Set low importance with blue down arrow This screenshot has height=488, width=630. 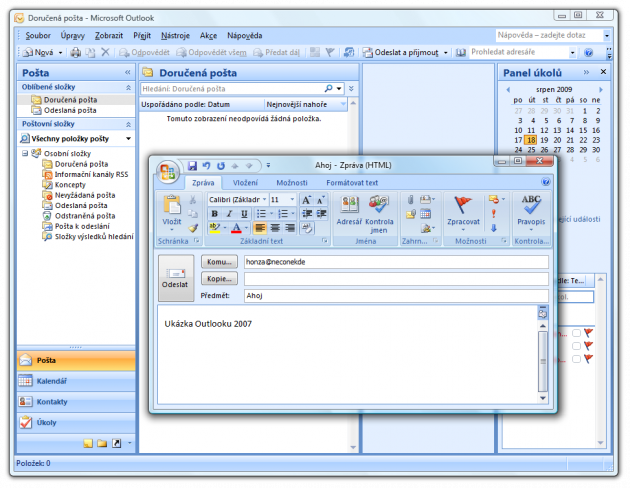[x=494, y=228]
